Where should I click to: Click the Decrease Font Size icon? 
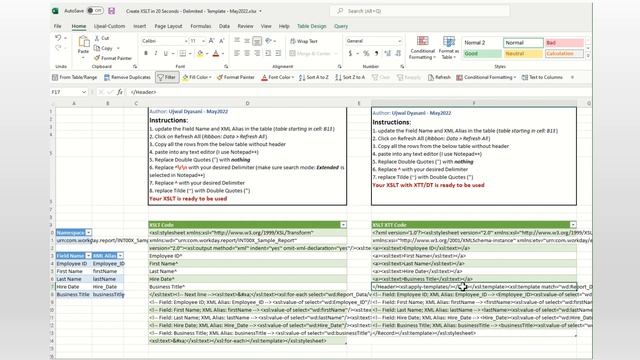[222, 41]
